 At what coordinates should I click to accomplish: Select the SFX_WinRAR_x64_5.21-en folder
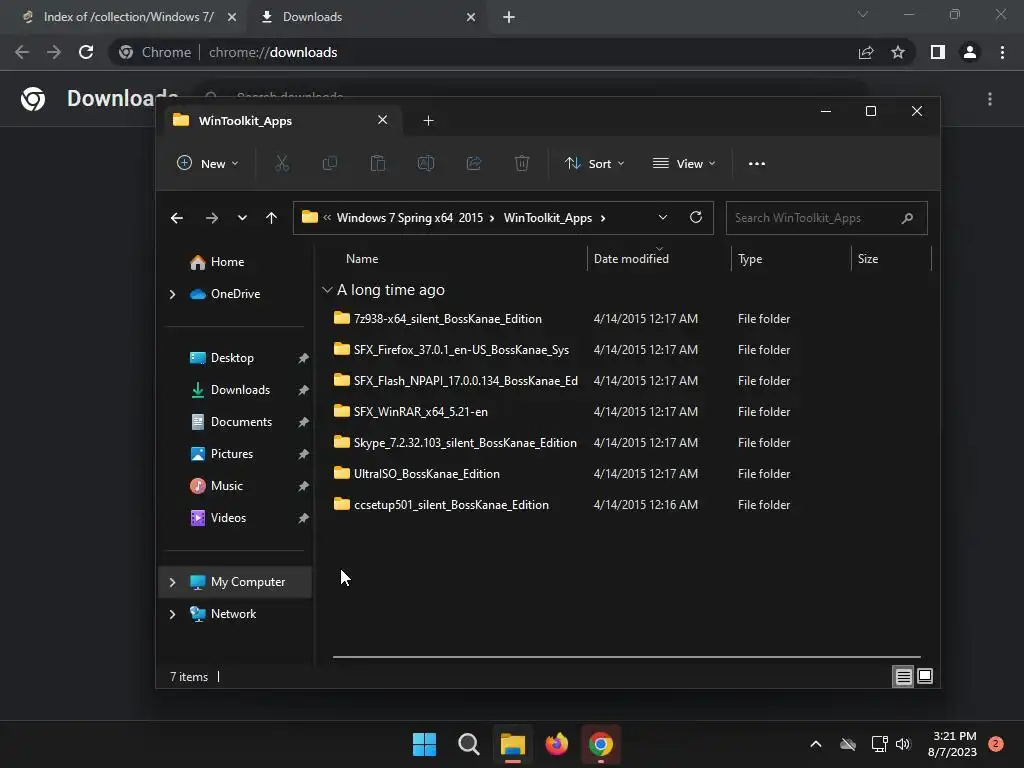tap(421, 411)
